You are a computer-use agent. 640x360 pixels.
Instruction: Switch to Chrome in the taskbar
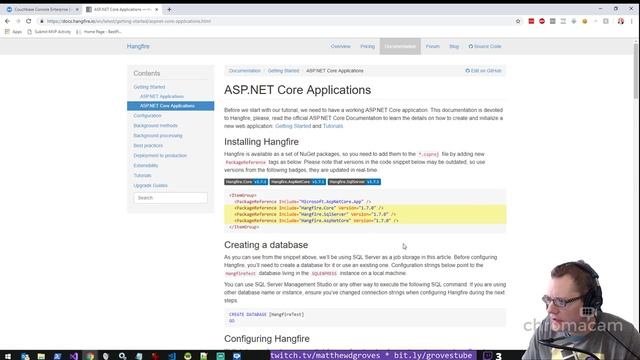pos(90,356)
